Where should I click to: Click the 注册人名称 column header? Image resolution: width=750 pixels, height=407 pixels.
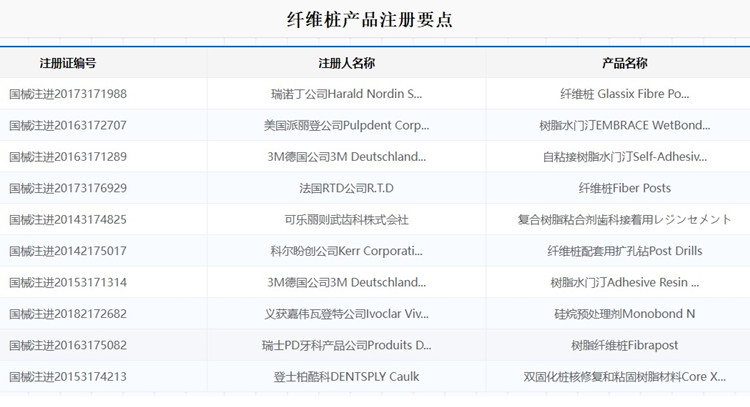pyautogui.click(x=346, y=63)
